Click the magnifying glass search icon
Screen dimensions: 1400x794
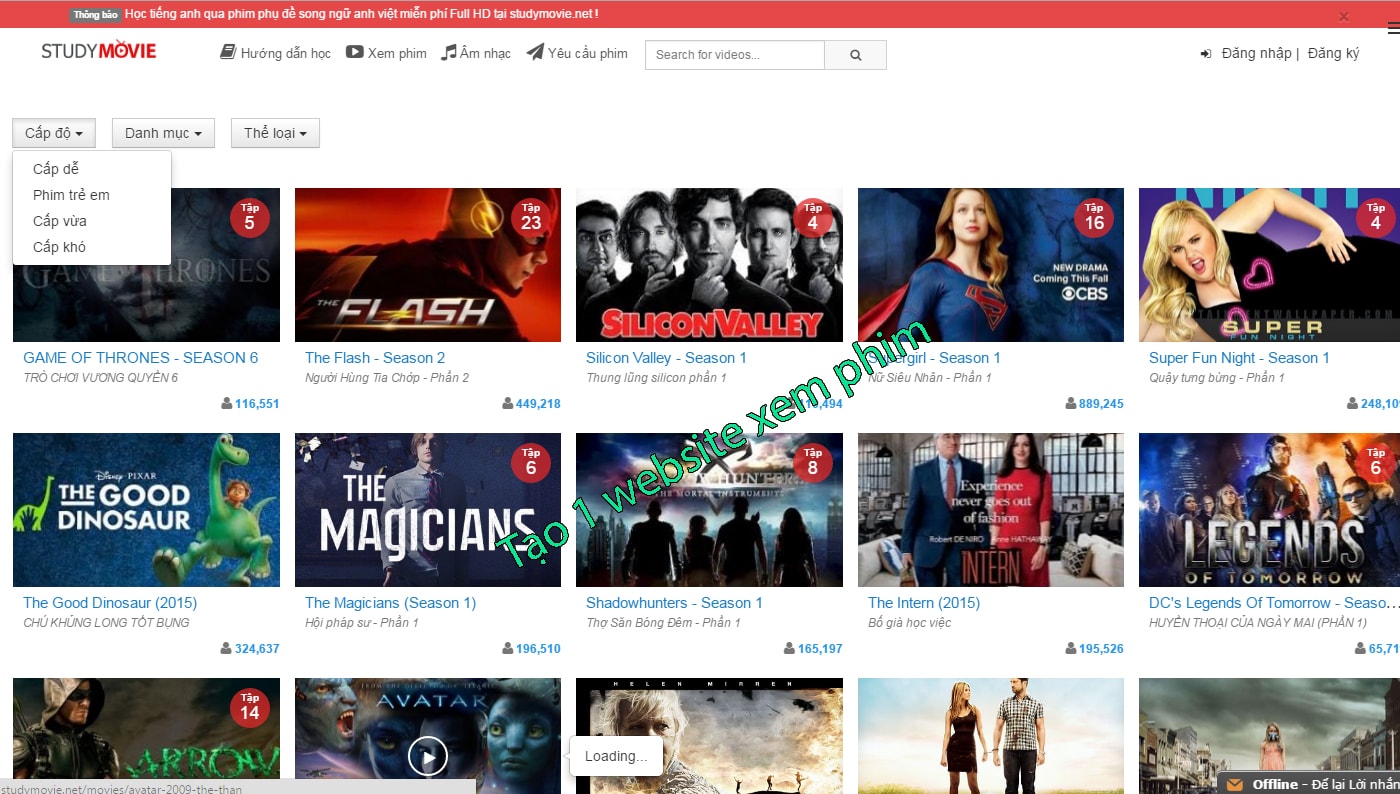point(854,55)
